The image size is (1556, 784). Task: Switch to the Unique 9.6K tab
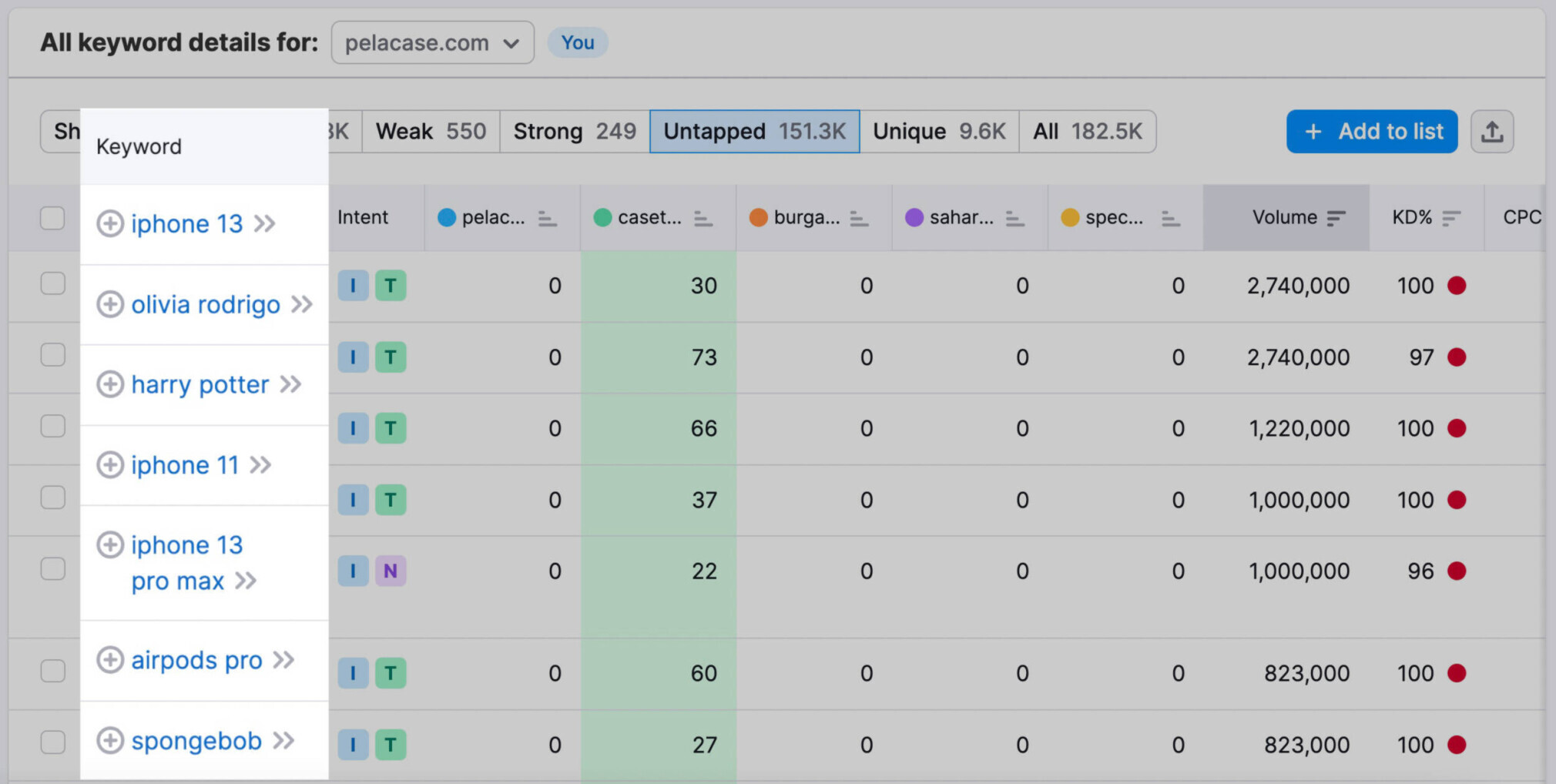(939, 132)
